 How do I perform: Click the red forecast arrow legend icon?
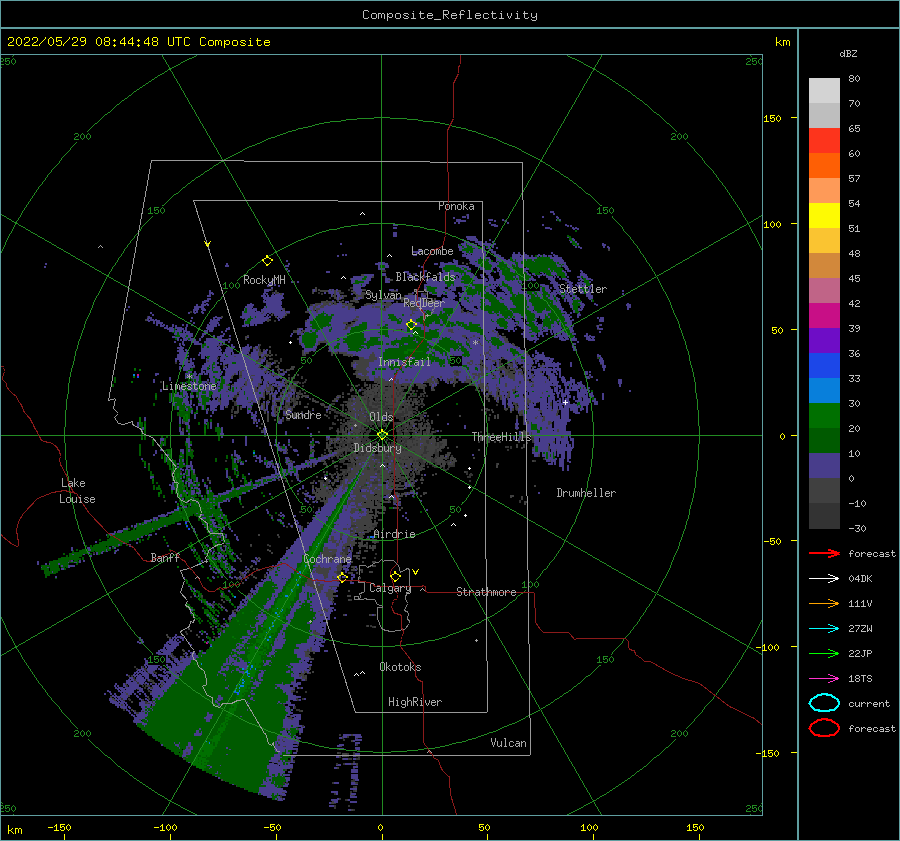[x=824, y=553]
